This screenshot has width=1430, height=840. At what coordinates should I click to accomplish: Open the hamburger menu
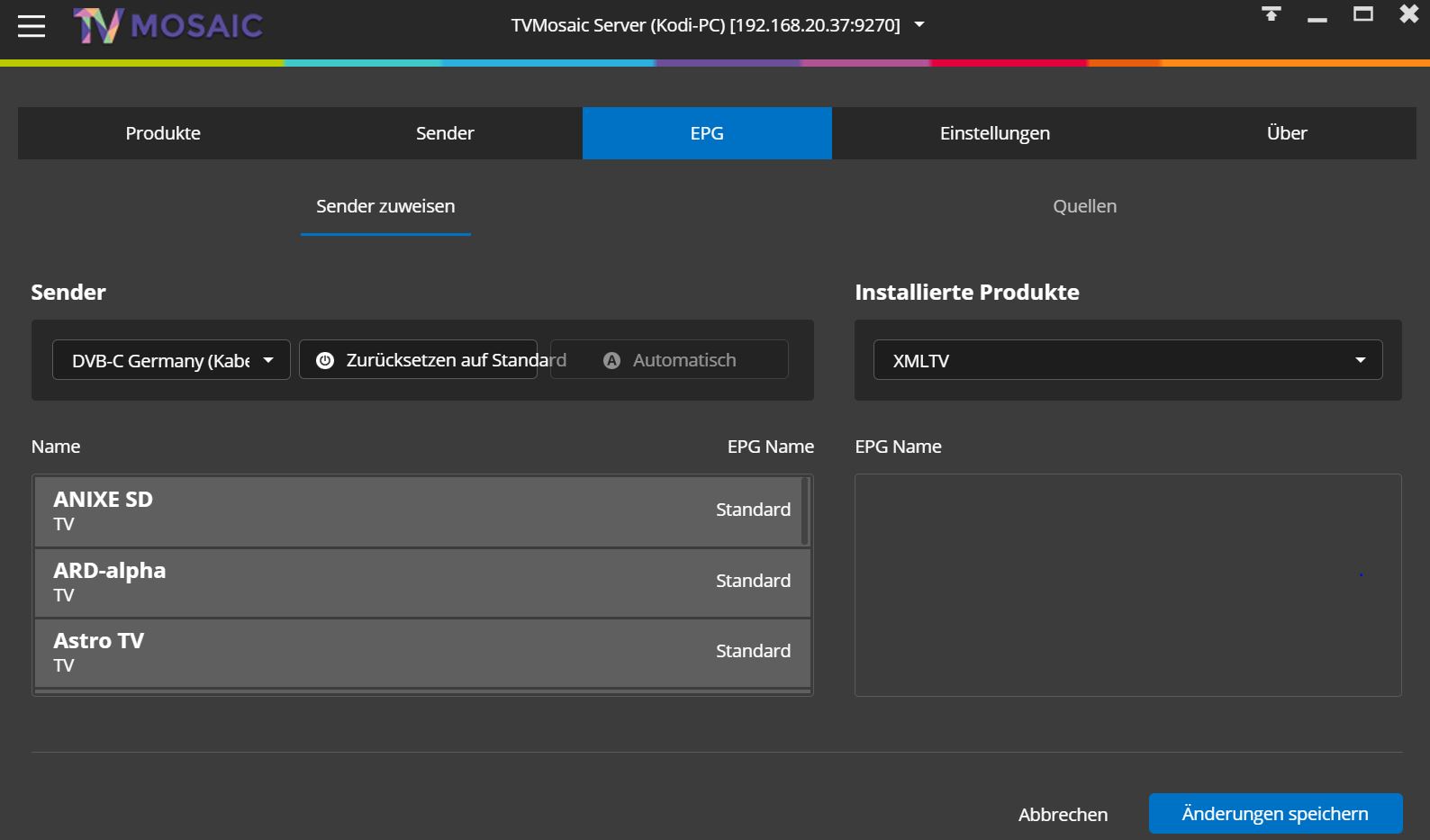tap(32, 26)
